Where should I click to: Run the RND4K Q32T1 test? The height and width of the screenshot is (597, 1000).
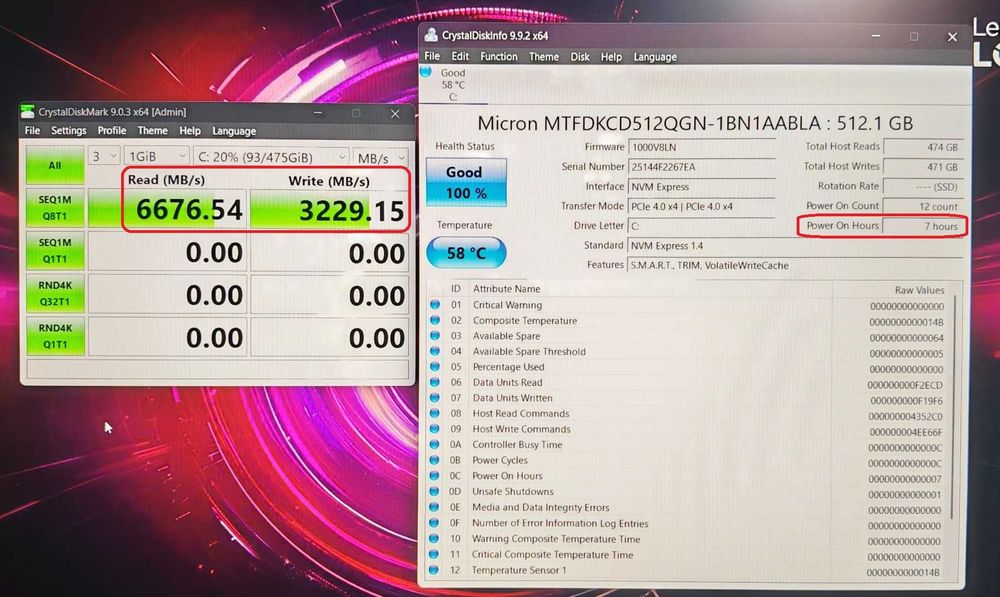click(55, 293)
